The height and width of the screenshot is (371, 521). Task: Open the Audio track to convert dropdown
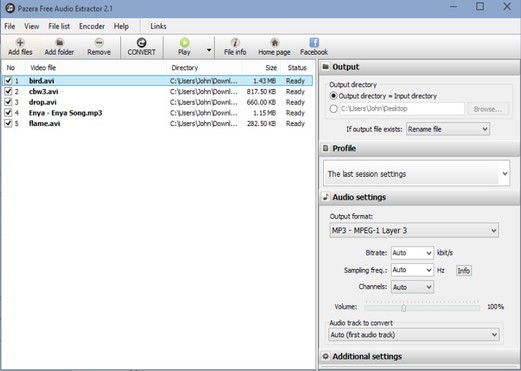[414, 334]
